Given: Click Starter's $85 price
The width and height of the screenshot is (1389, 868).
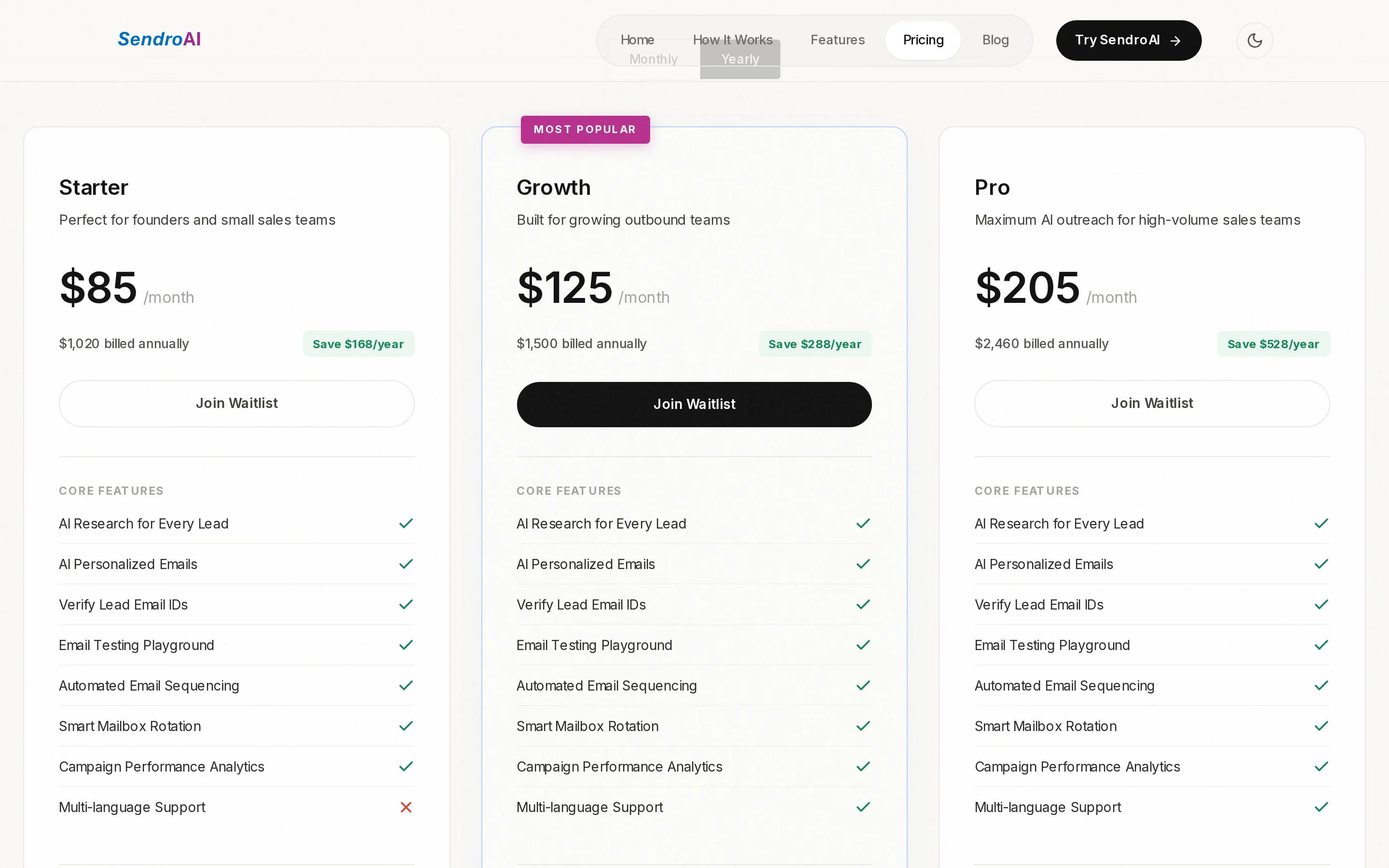Looking at the screenshot, I should 98,287.
